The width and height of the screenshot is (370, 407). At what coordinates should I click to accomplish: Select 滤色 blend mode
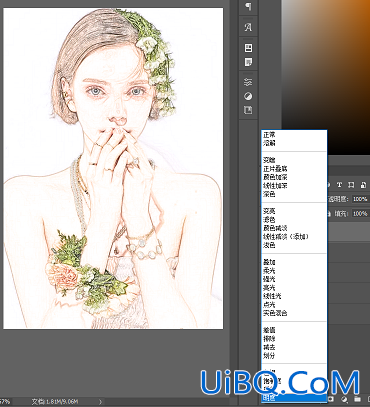click(x=269, y=220)
